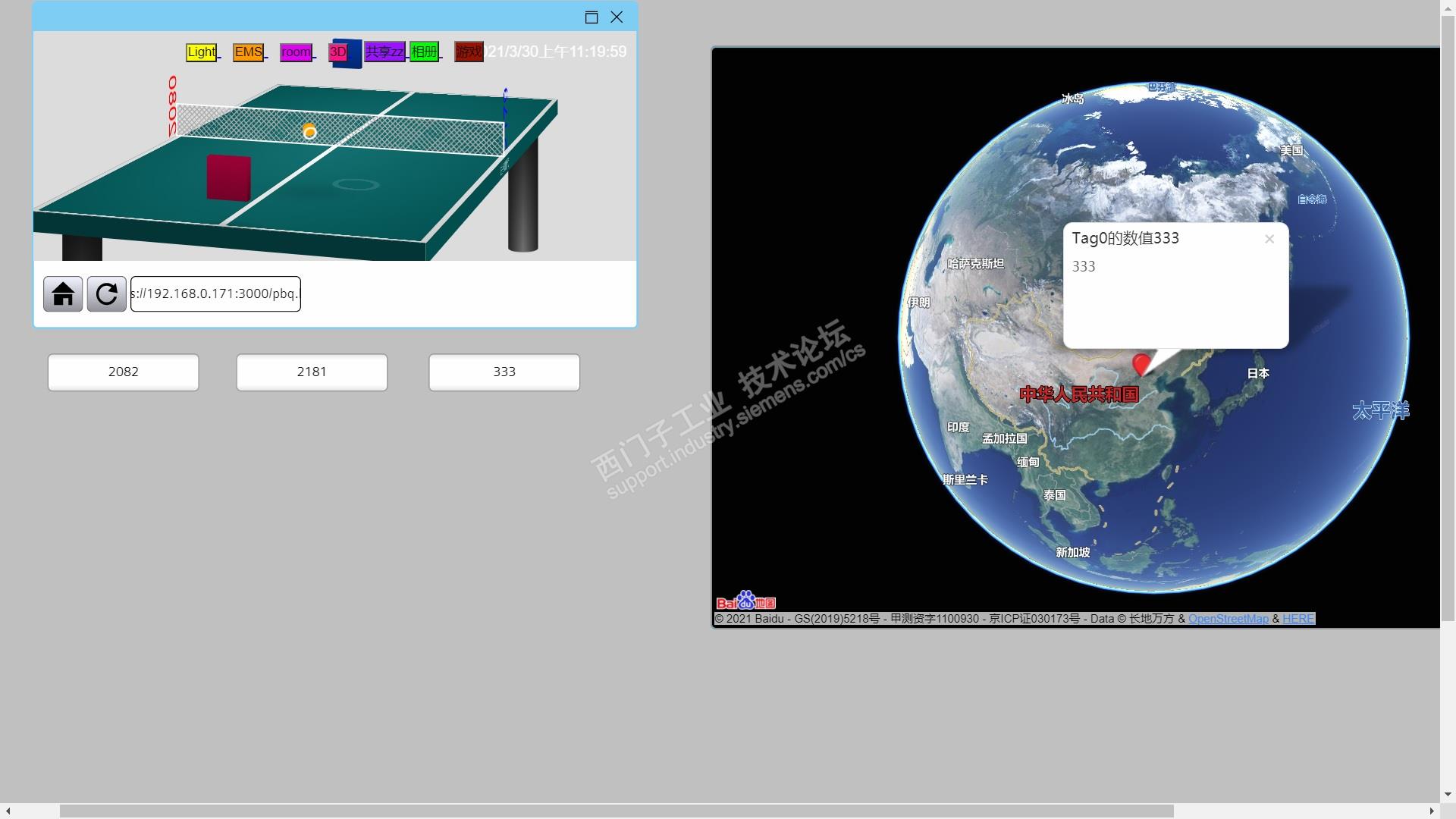
Task: Open the dark red 游戏 tab
Action: coord(469,52)
